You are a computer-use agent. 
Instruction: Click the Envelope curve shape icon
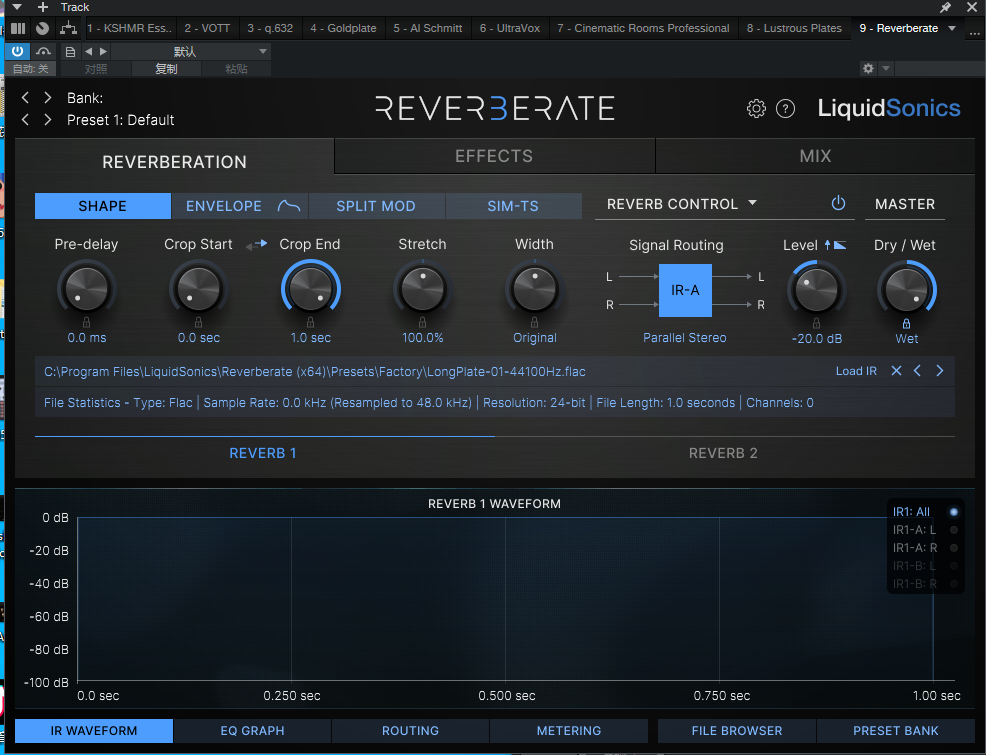(289, 206)
